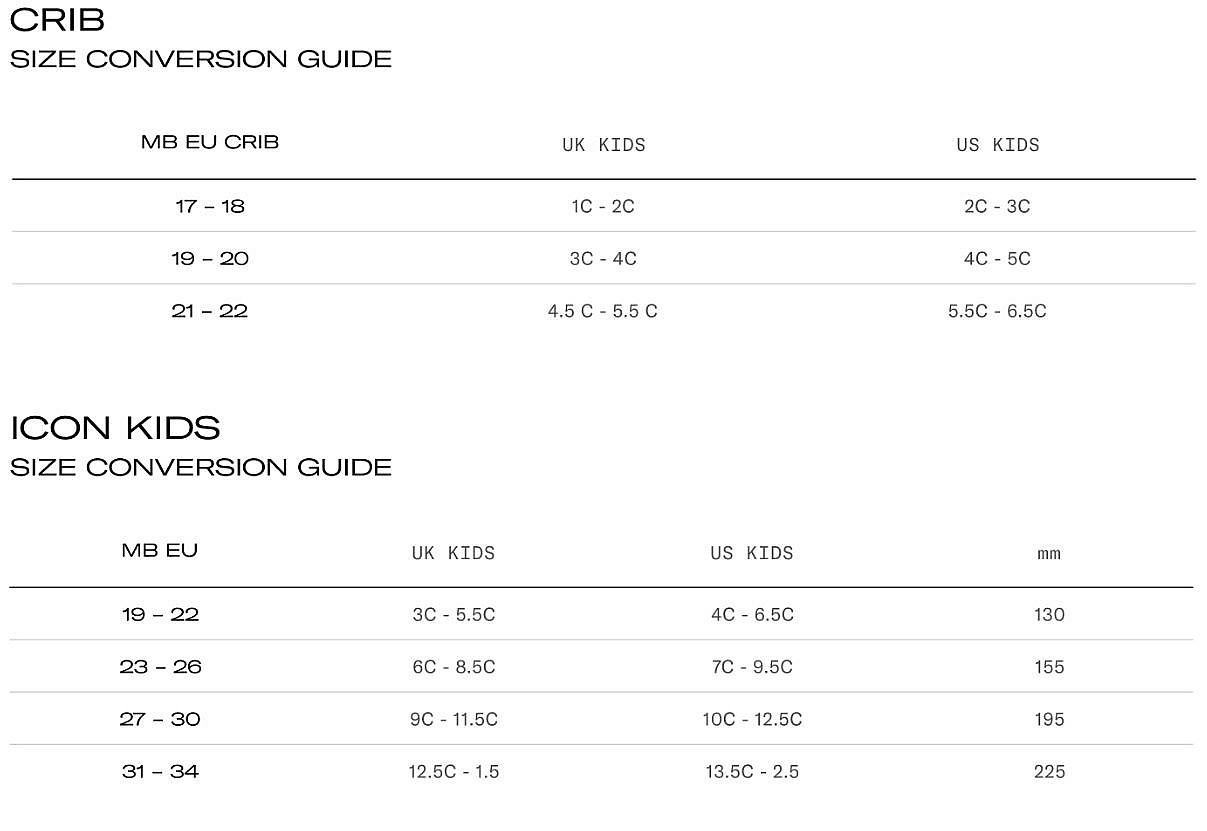Click the 23 – 26 size row
The width and height of the screenshot is (1207, 831).
(601, 667)
